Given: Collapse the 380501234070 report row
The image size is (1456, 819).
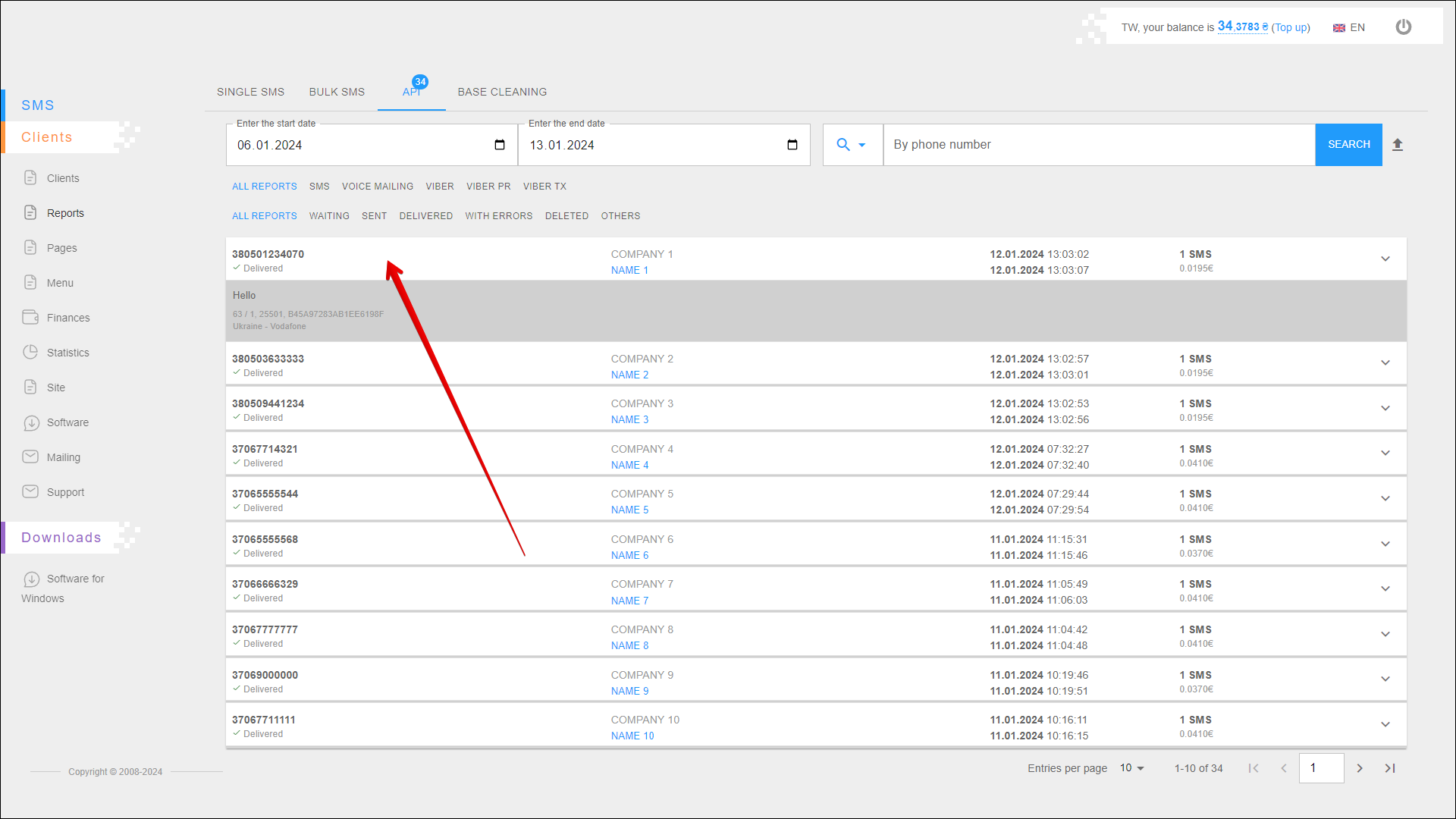Looking at the screenshot, I should (x=1385, y=259).
